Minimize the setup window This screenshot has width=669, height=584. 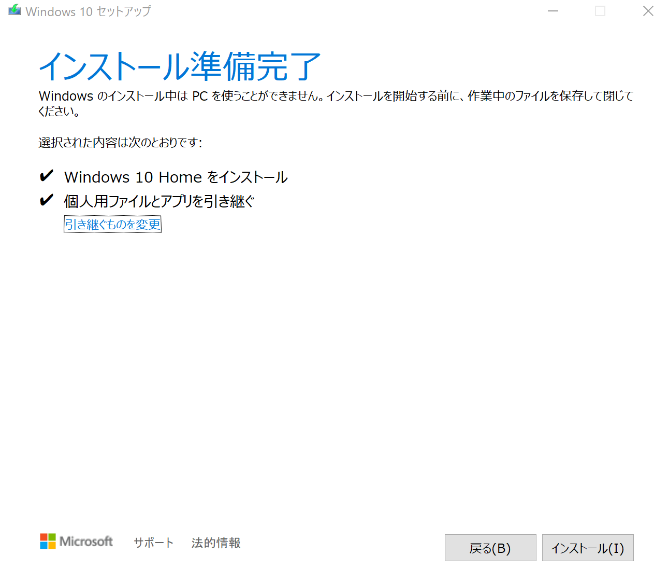tap(553, 11)
